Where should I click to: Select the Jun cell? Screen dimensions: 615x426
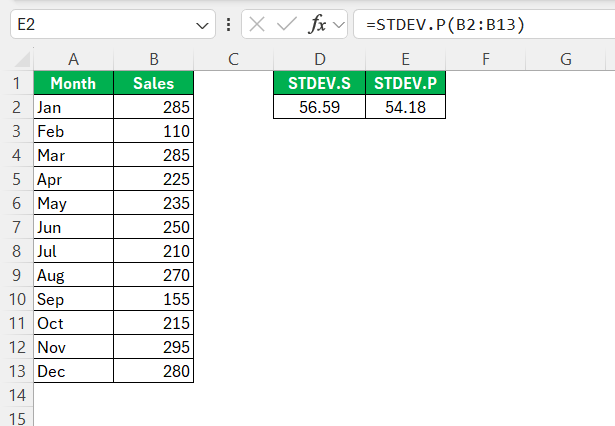(73, 227)
